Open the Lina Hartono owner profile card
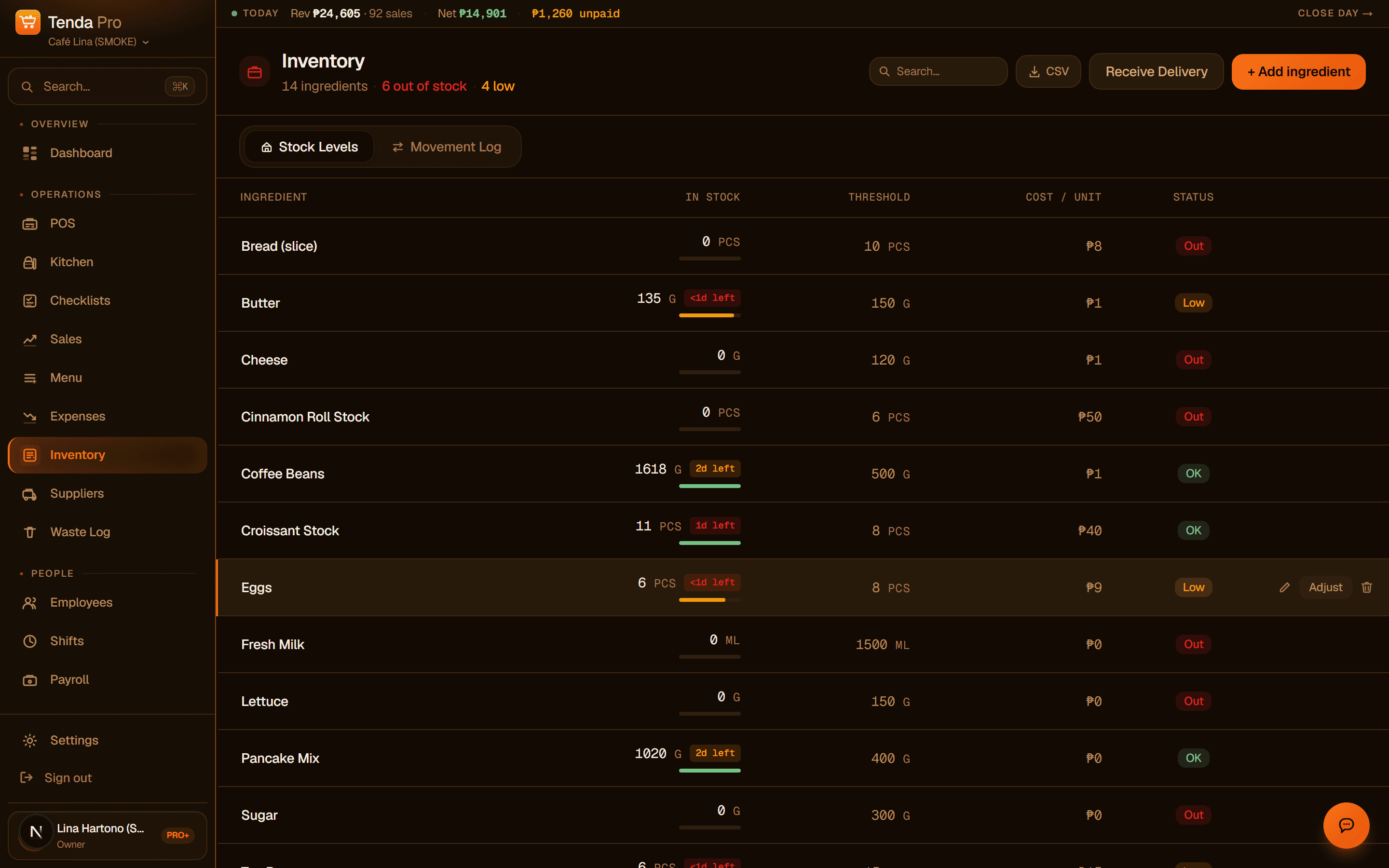Screen dimensions: 1389x868 (x=108, y=835)
